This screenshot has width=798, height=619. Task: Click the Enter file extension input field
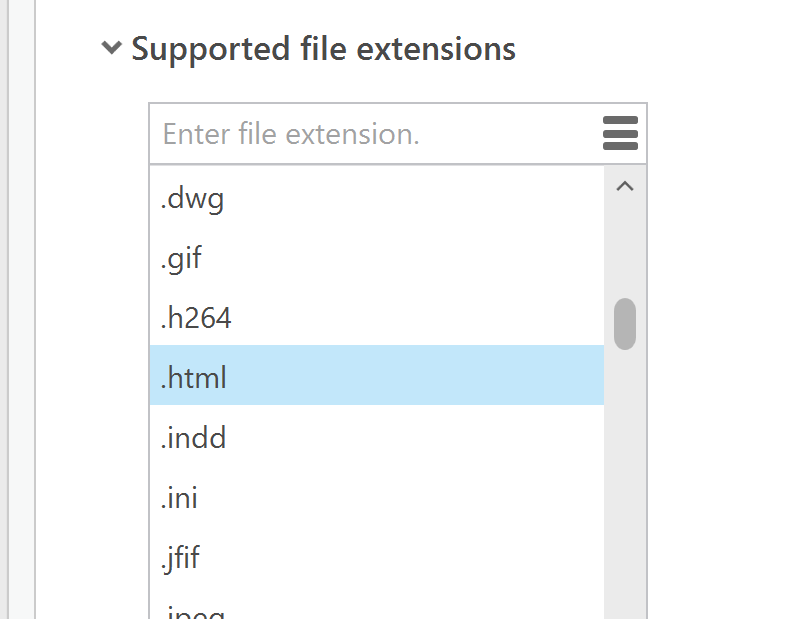375,134
